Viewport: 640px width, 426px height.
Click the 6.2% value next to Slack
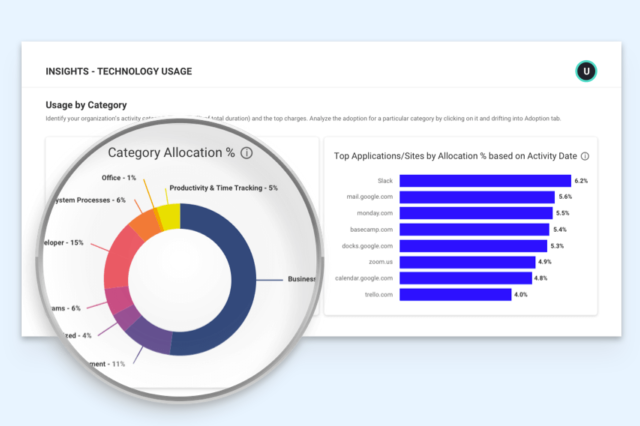click(x=581, y=181)
